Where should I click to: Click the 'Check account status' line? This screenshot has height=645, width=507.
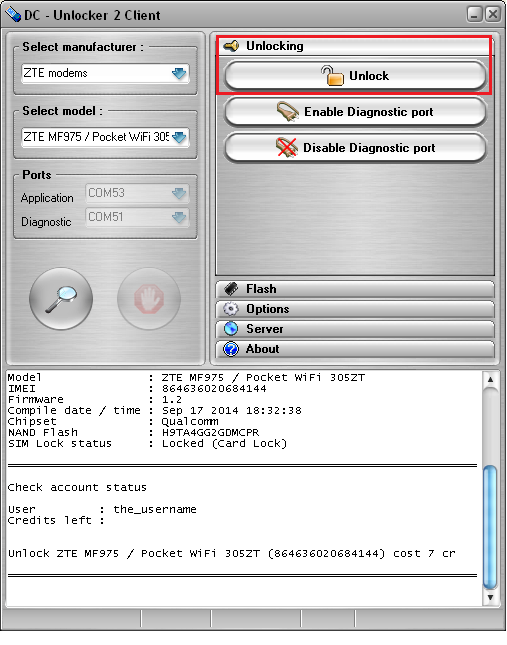77,487
